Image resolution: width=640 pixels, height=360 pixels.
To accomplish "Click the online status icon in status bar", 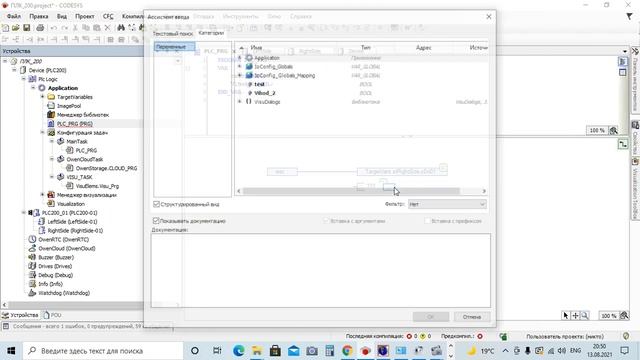I will click(503, 336).
